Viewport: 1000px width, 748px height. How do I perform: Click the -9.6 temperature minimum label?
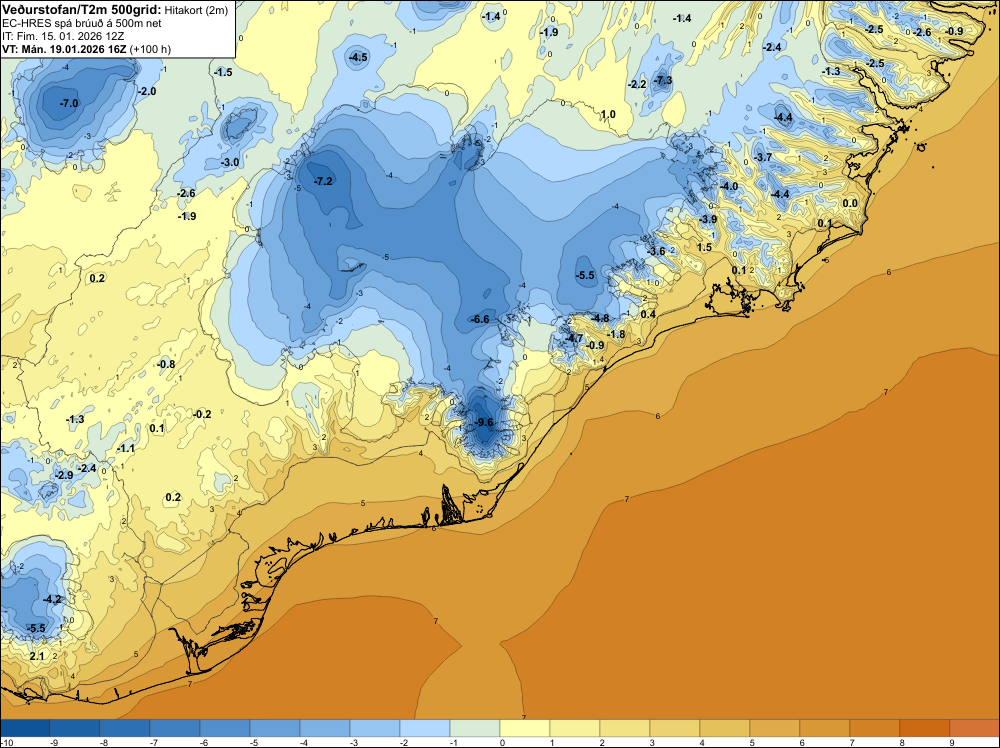pos(485,422)
